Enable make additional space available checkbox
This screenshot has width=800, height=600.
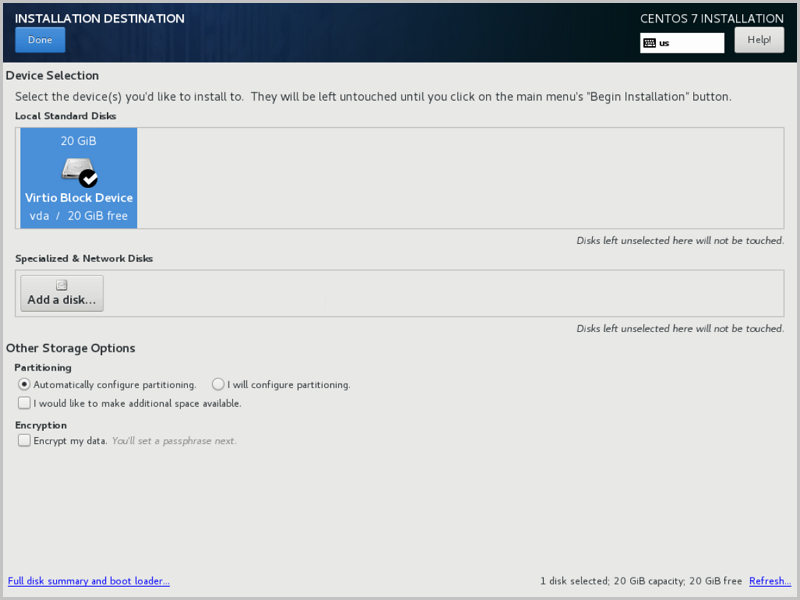[x=24, y=403]
